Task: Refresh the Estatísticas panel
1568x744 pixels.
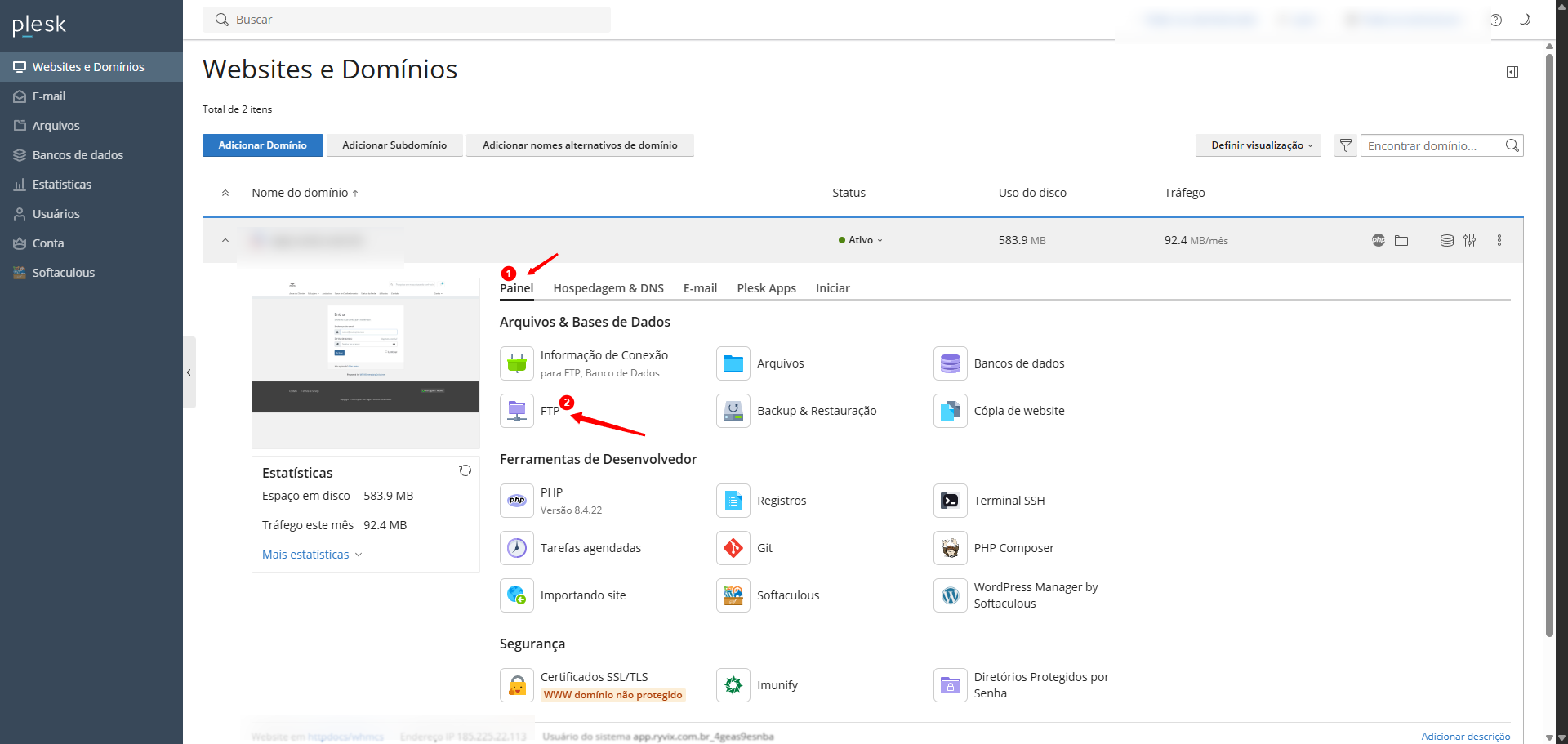Action: (465, 470)
